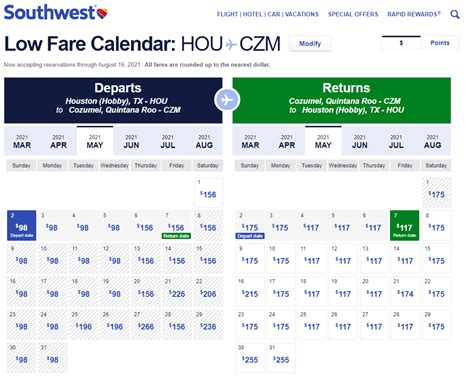Select JUN 2021 in Departs months
The height and width of the screenshot is (379, 474).
tap(131, 141)
